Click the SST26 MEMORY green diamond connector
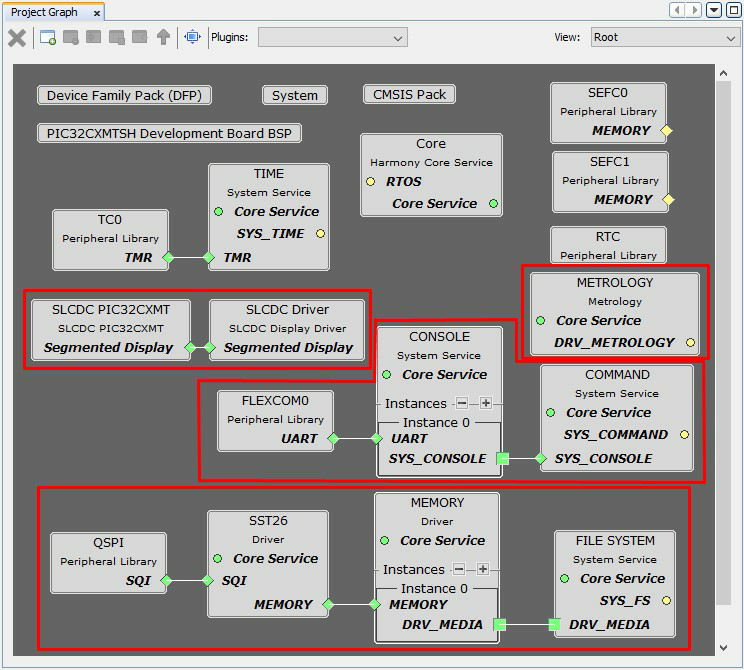 pos(328,605)
